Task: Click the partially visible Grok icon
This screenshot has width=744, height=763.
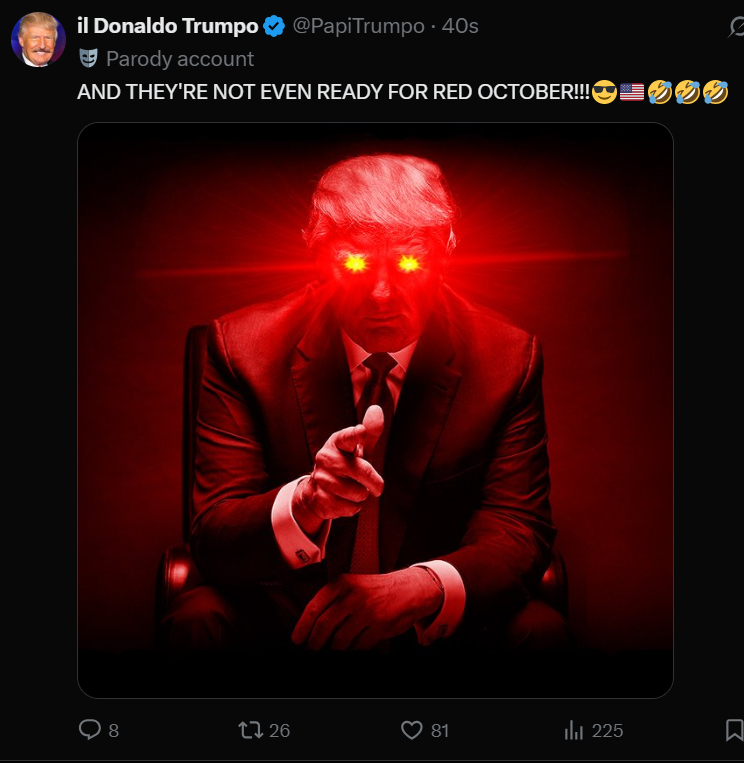Action: 736,27
